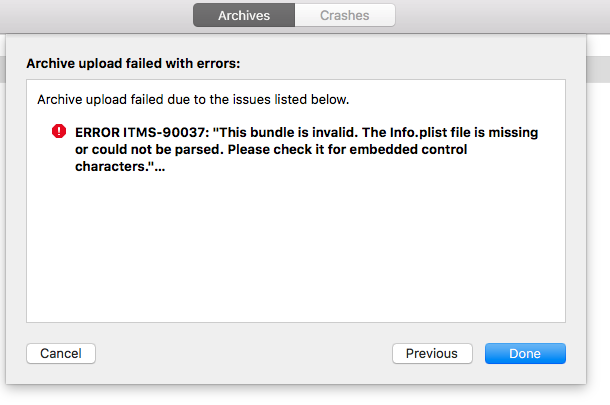This screenshot has width=610, height=405.
Task: Click the toolbar area right of Crashes tab
Action: pyautogui.click(x=503, y=16)
